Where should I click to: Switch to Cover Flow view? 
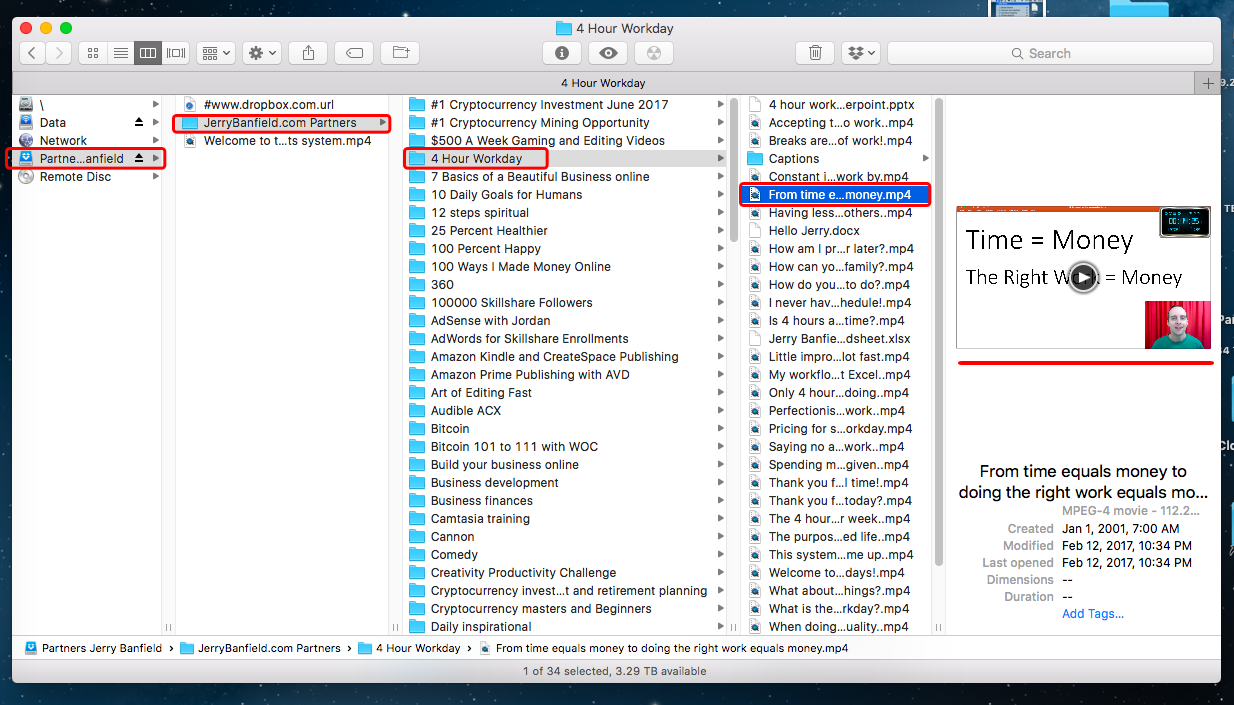176,53
